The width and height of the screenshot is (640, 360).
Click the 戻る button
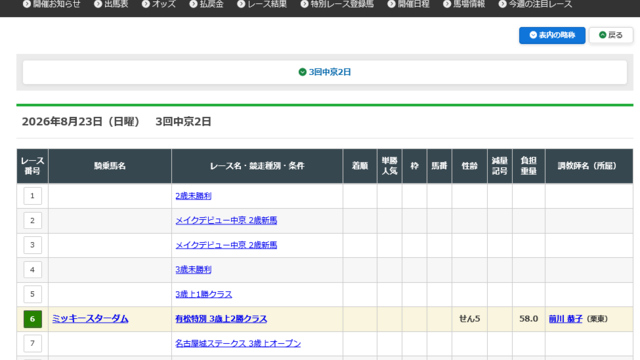[611, 35]
